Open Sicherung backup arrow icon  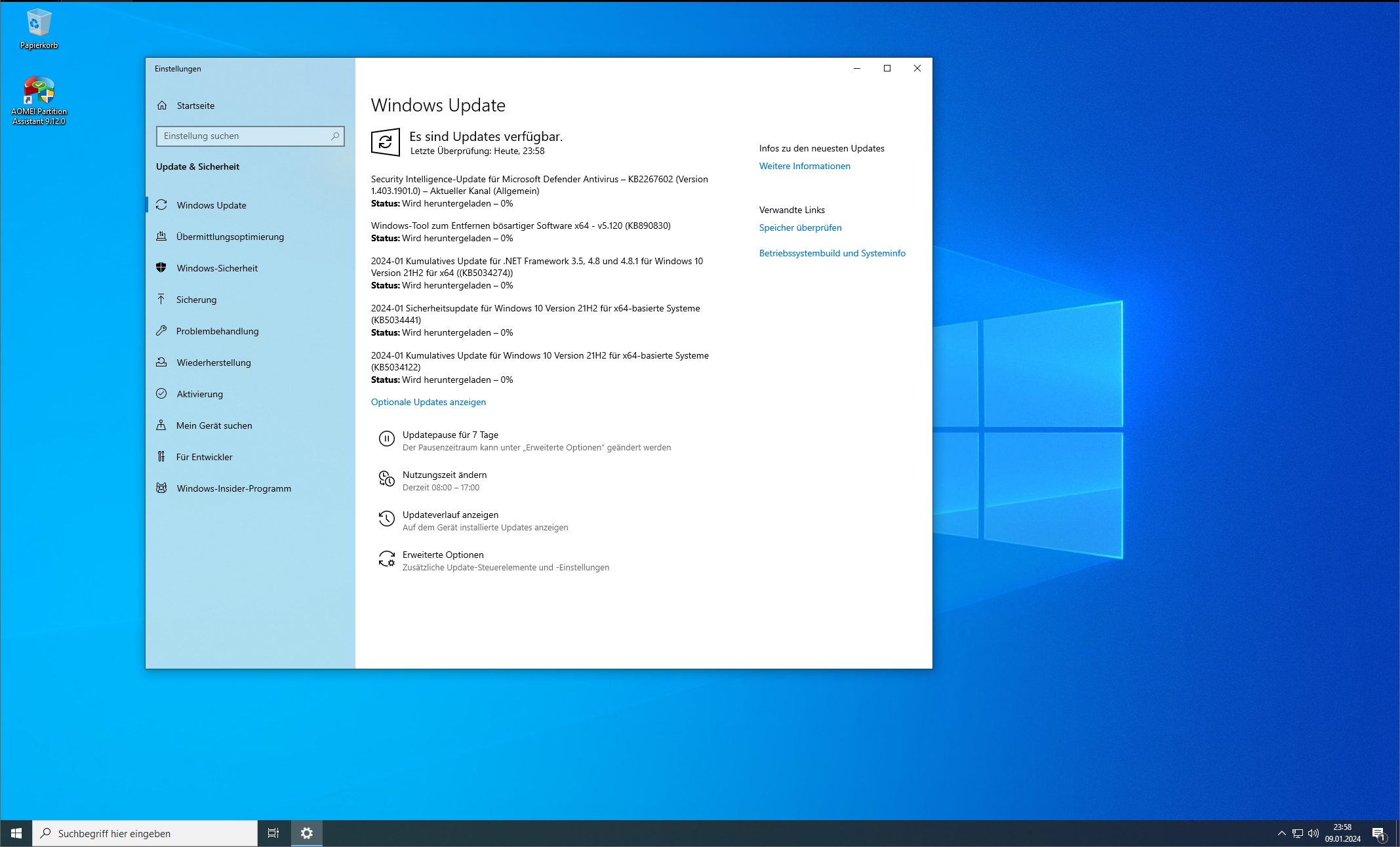point(161,300)
